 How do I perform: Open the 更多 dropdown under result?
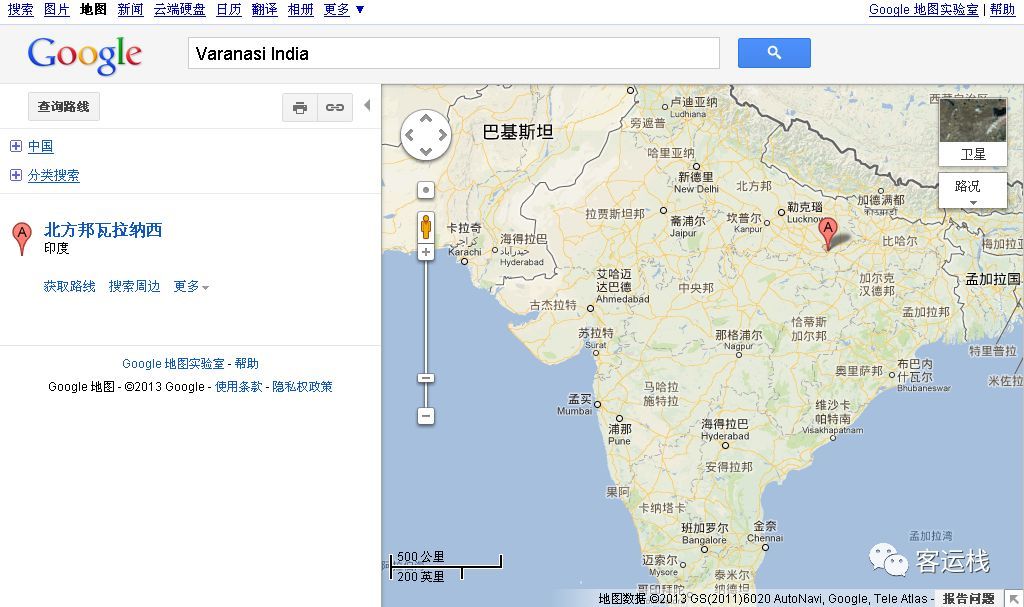191,286
